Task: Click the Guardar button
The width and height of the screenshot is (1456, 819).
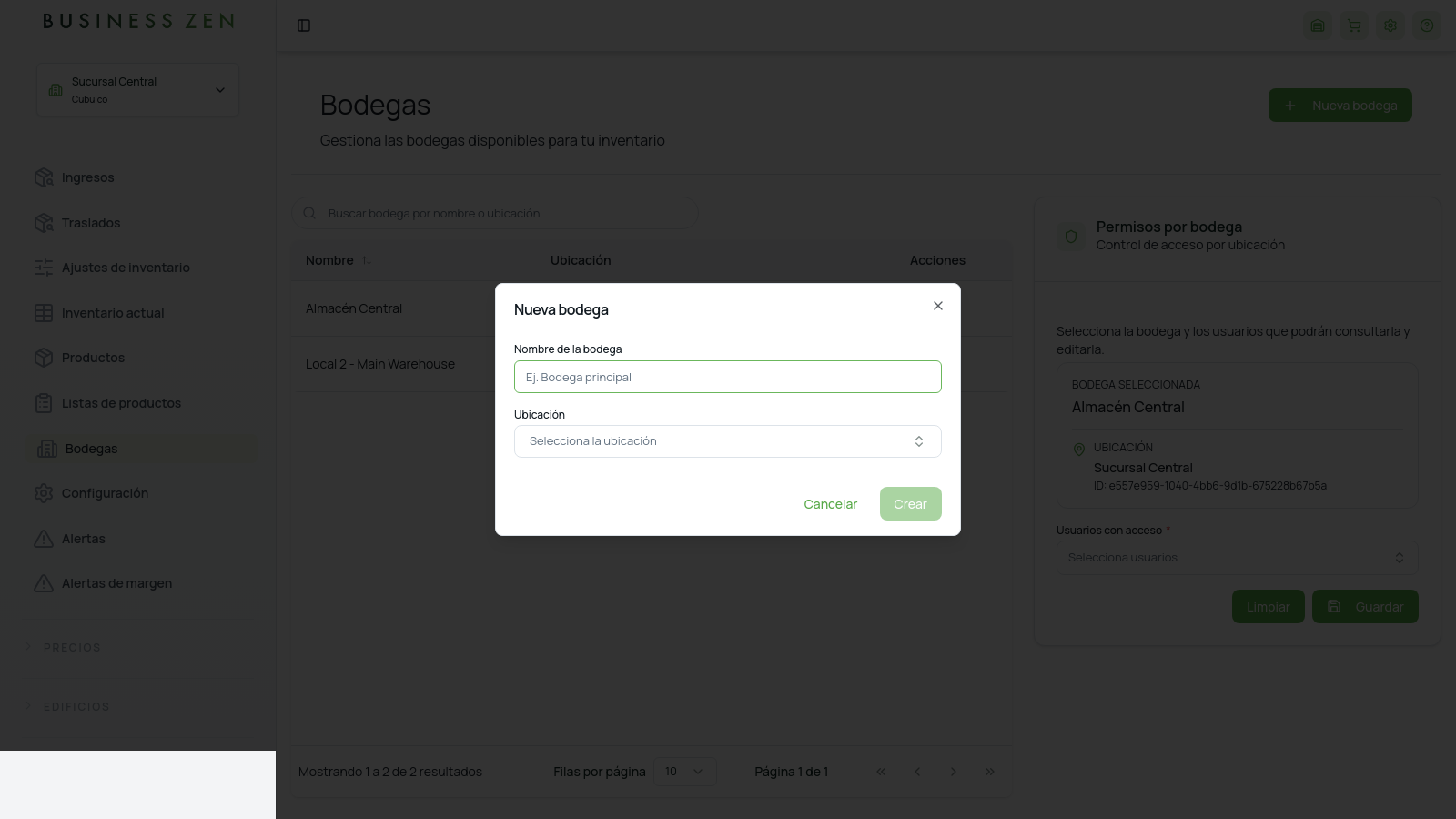Action: (1365, 607)
